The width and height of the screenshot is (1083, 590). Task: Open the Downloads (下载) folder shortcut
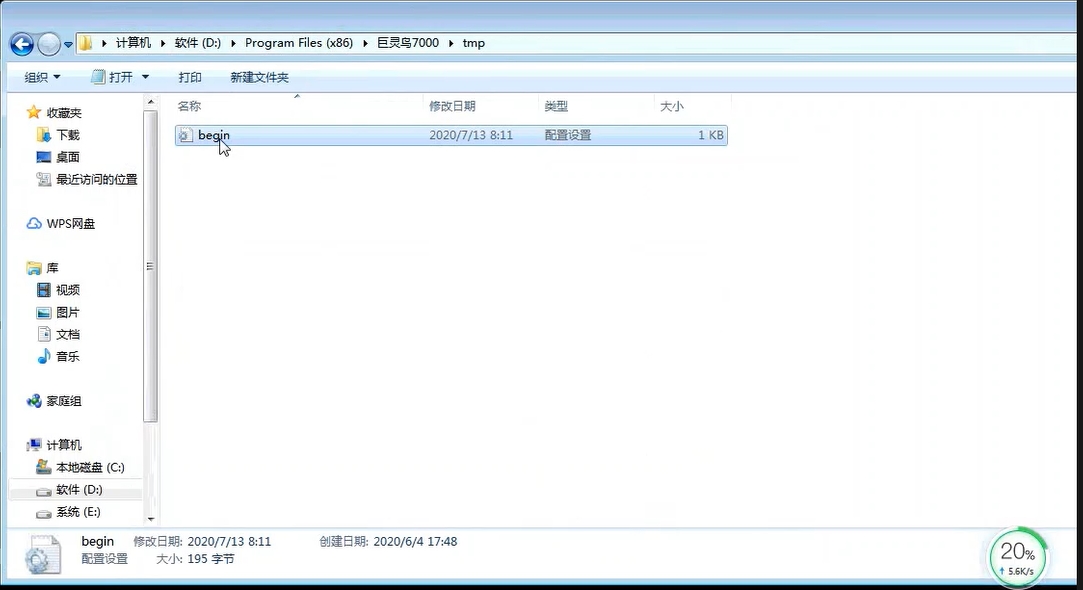pyautogui.click(x=67, y=135)
